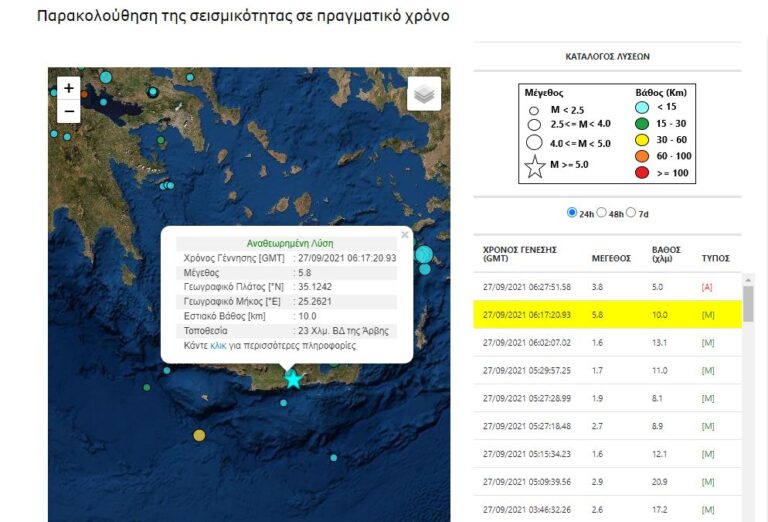Click the green earthquake marker southwest of Crete
This screenshot has width=768, height=522.
(x=147, y=388)
